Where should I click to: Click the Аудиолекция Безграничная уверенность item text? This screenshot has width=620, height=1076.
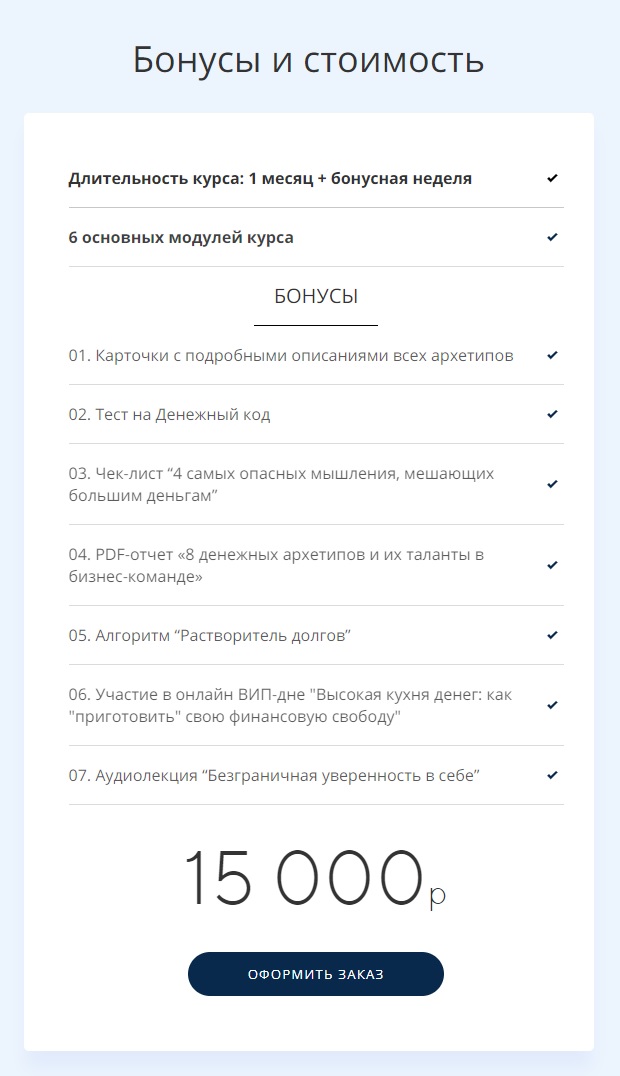point(275,776)
